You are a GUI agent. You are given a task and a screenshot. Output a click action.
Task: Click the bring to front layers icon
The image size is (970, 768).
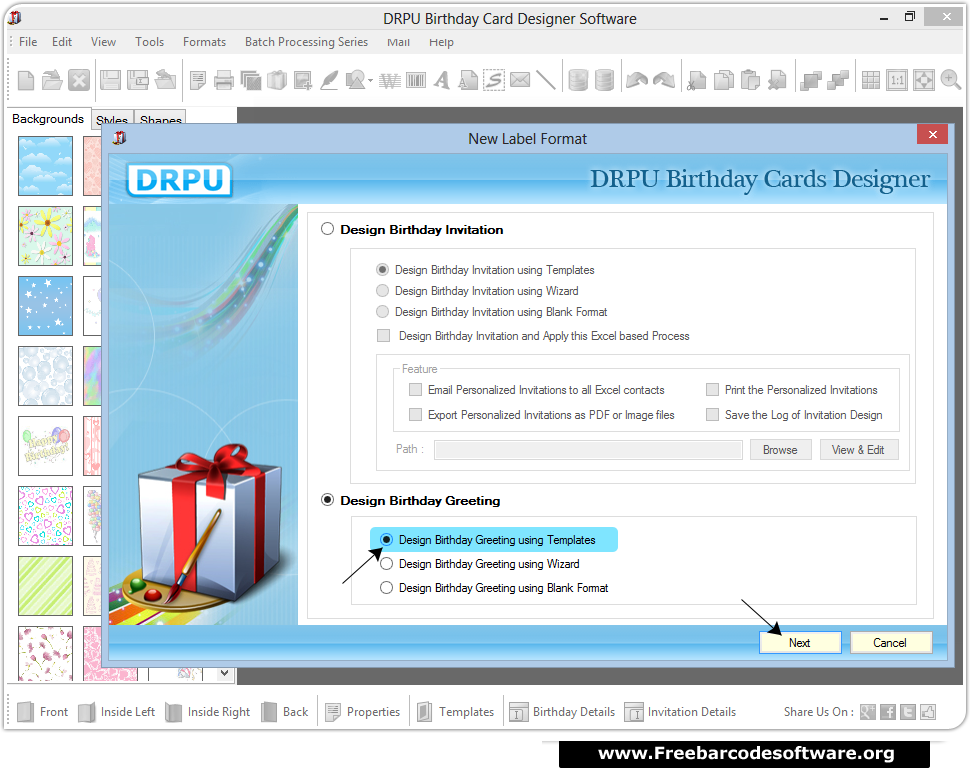click(810, 80)
